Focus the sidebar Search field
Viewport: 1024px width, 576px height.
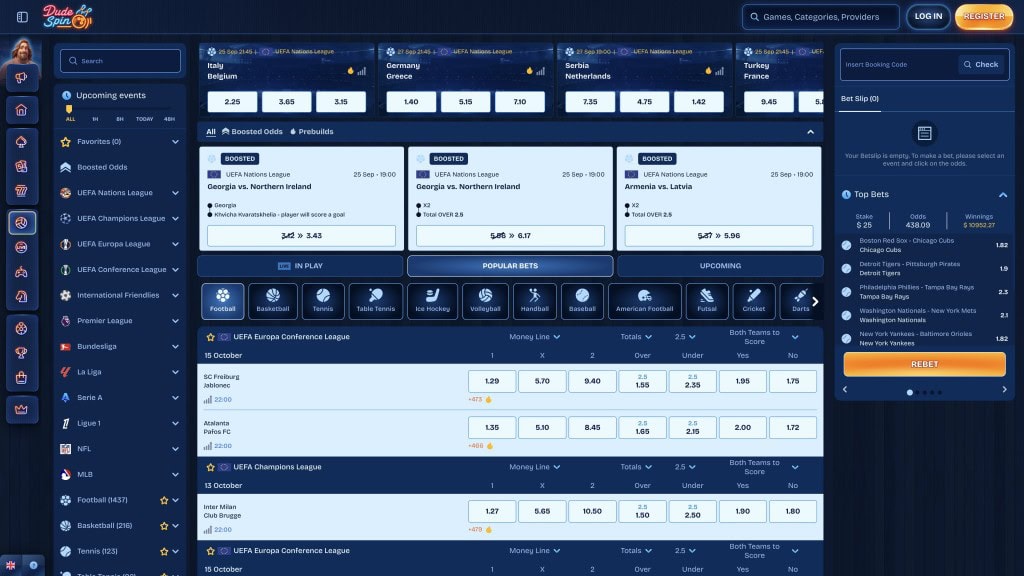tap(120, 61)
